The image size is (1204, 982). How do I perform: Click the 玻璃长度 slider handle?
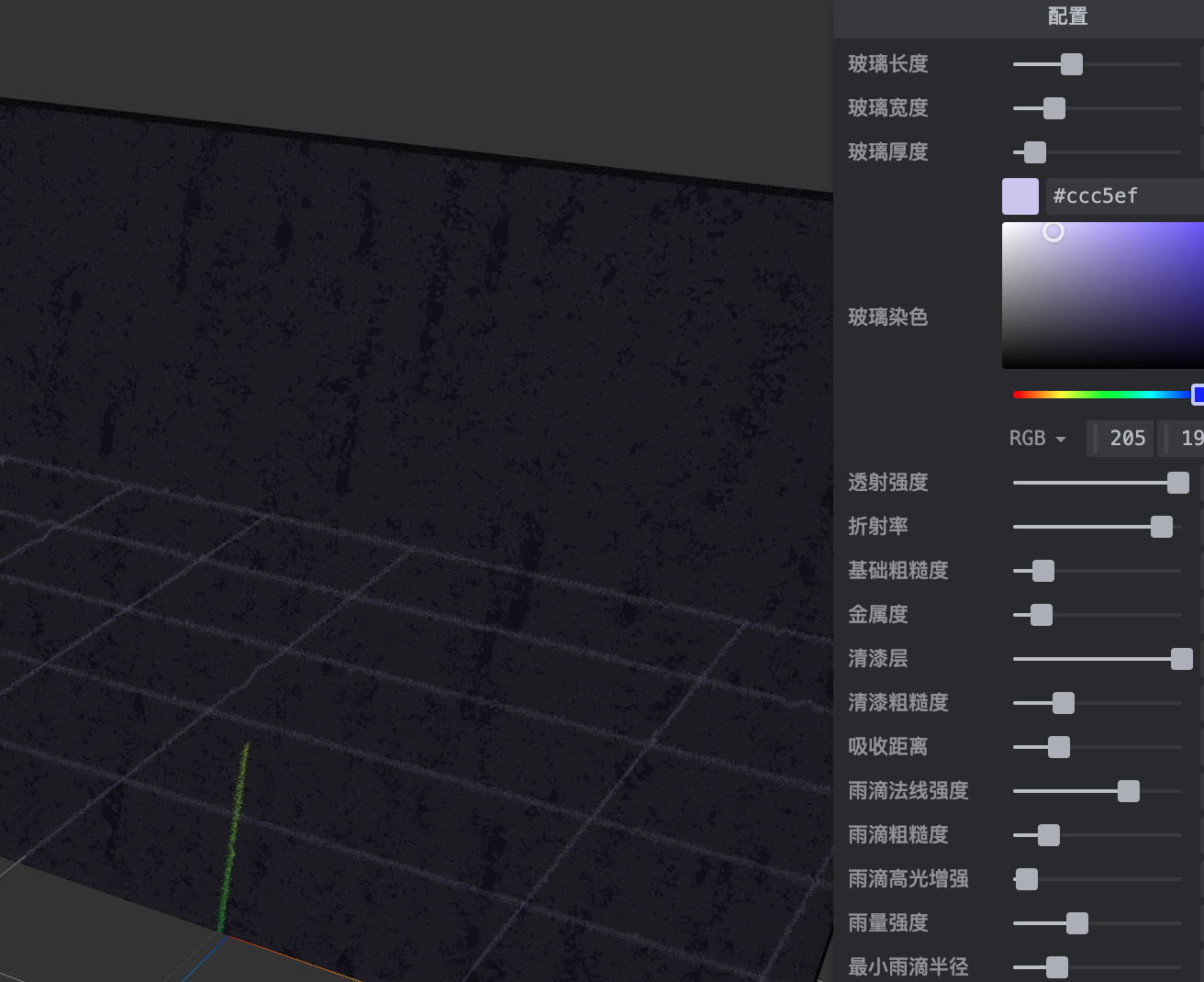pos(1071,64)
